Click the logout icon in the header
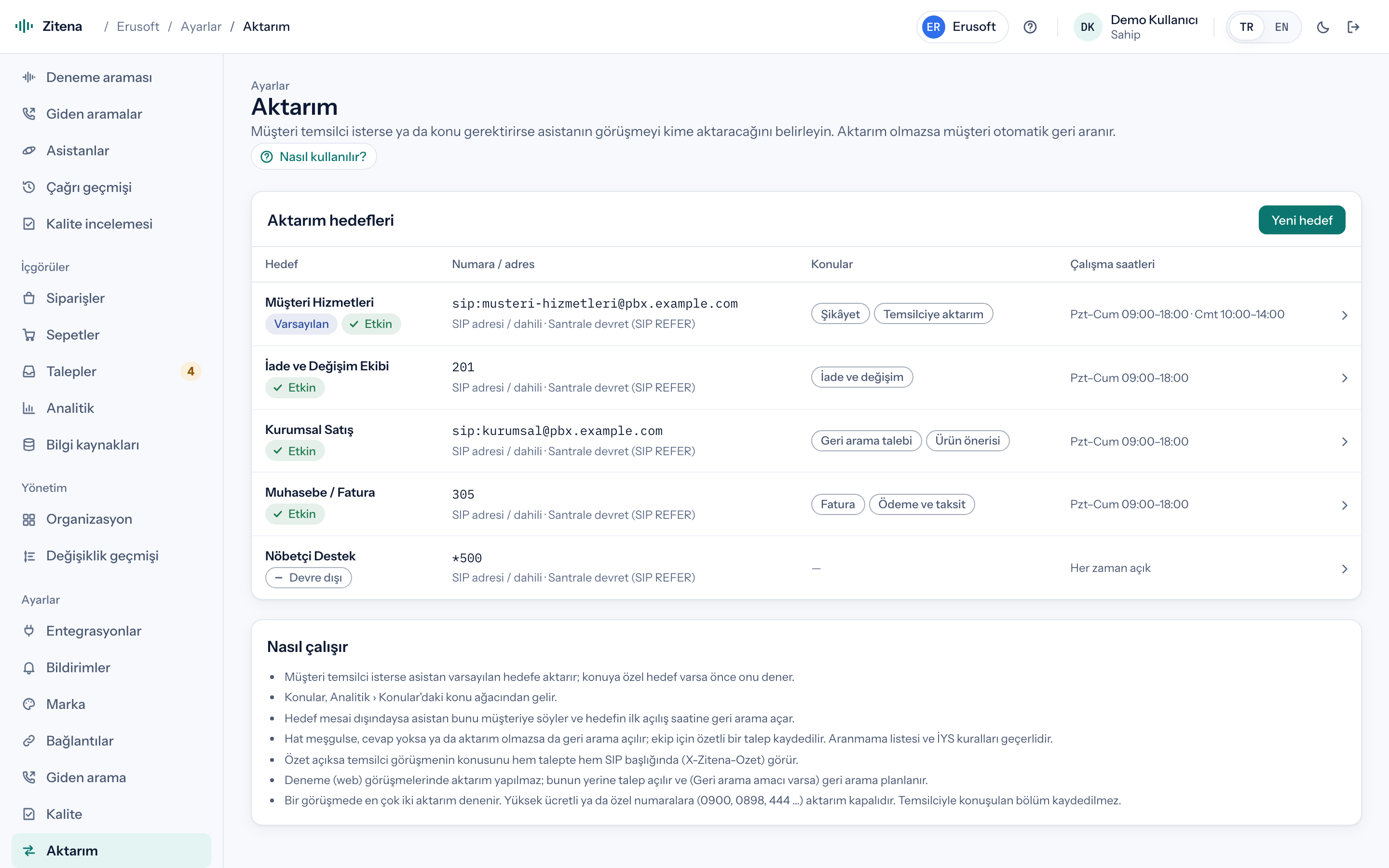This screenshot has width=1389, height=868. pyautogui.click(x=1353, y=27)
